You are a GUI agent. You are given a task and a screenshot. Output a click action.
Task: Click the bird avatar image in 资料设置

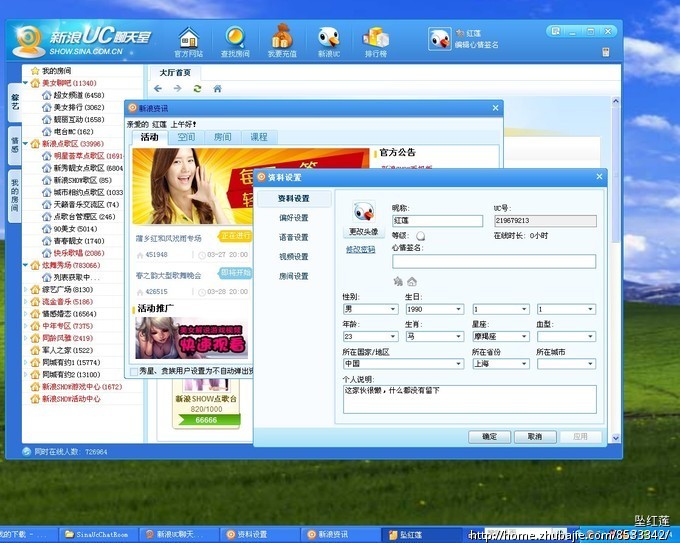click(363, 213)
